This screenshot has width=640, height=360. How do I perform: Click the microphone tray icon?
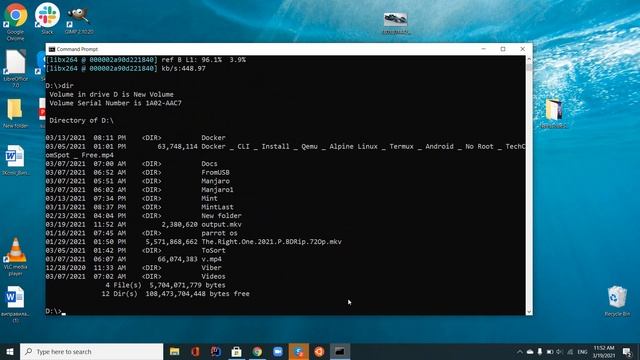(x=540, y=352)
